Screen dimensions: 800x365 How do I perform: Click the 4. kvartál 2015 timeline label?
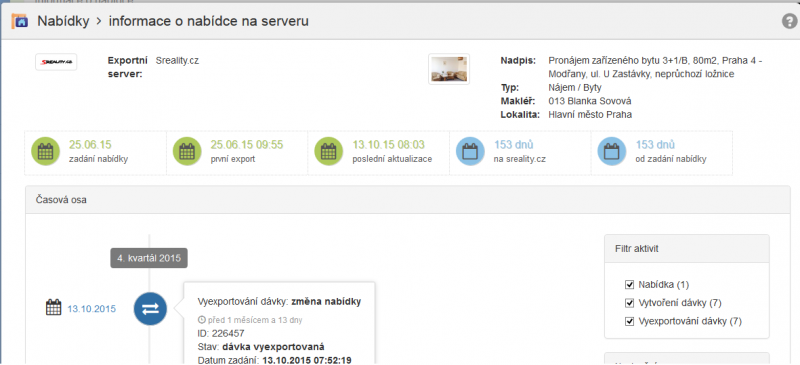(149, 258)
